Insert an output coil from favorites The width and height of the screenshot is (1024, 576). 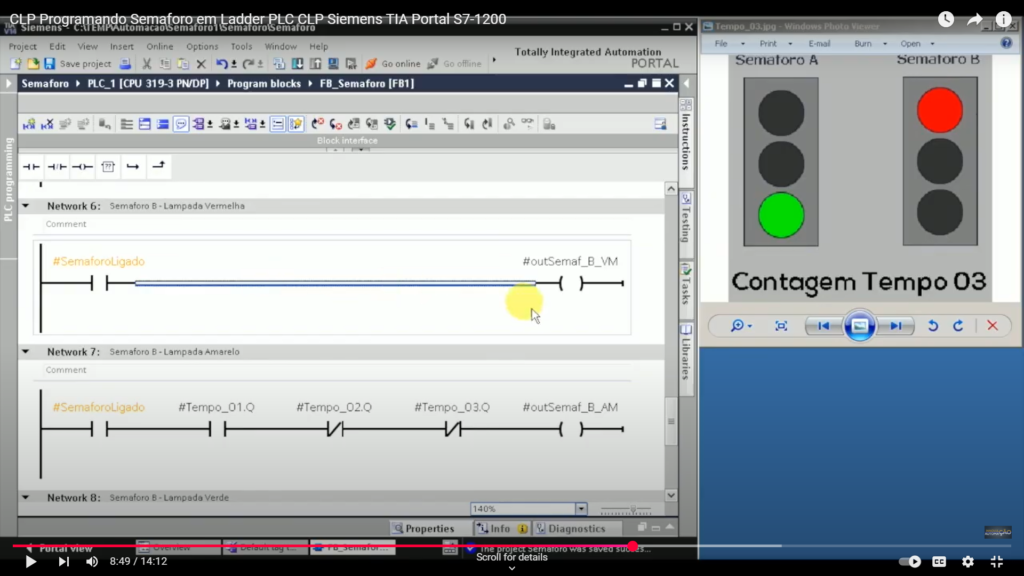(x=82, y=167)
